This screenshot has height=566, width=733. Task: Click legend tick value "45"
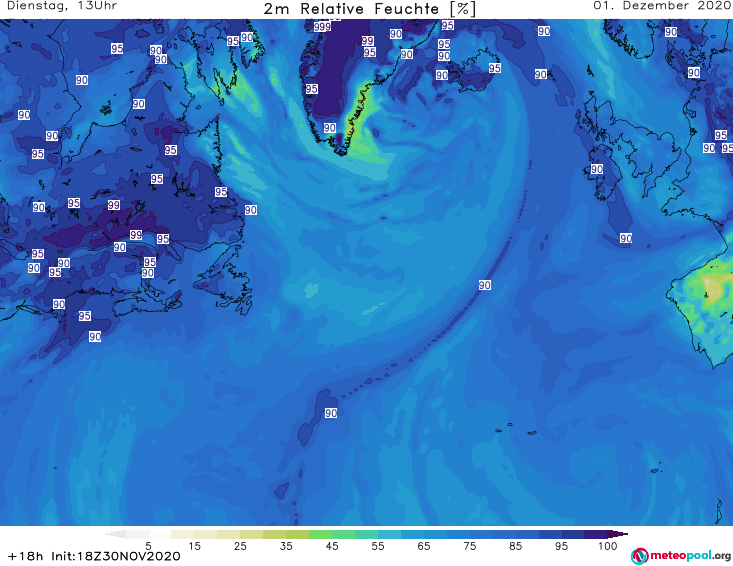click(x=332, y=546)
